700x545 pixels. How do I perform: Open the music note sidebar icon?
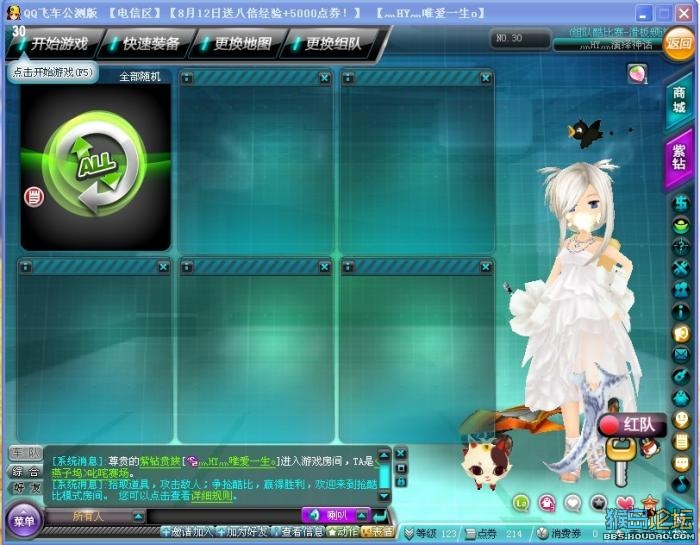coord(681,484)
